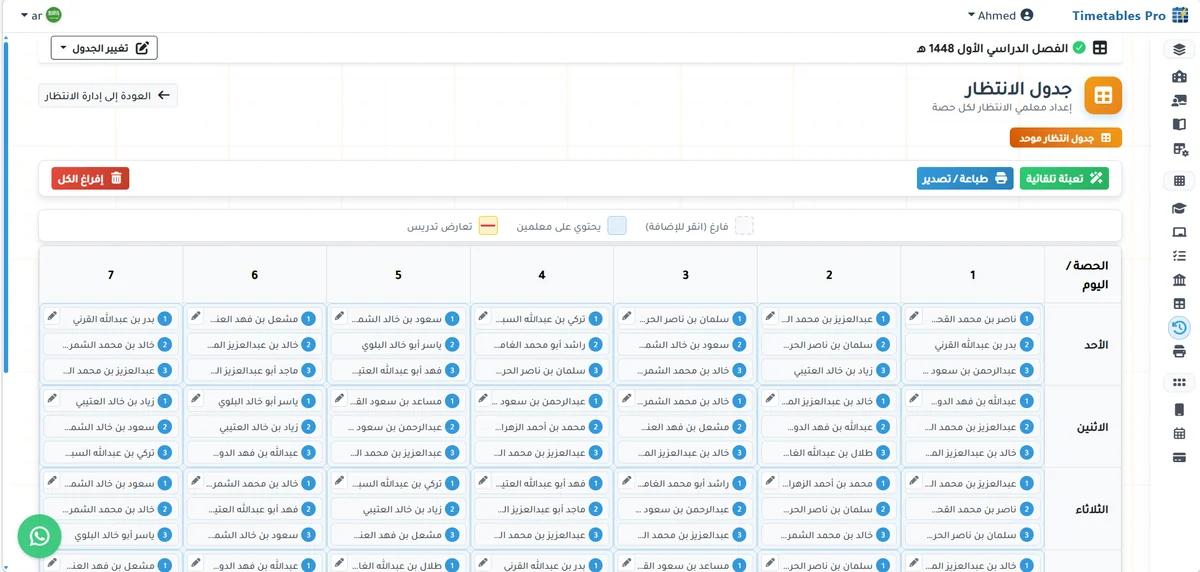Open the checklist icon in the sidebar
Image resolution: width=1200 pixels, height=572 pixels.
(1179, 256)
